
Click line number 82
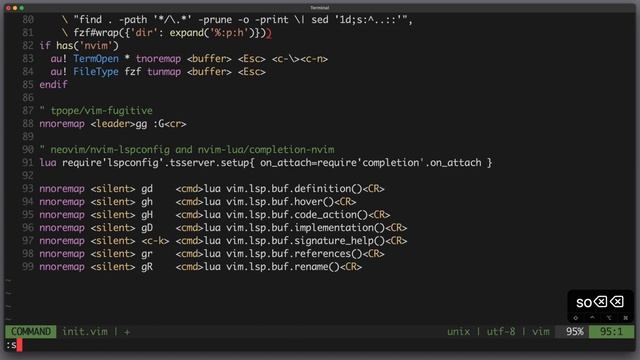point(28,45)
